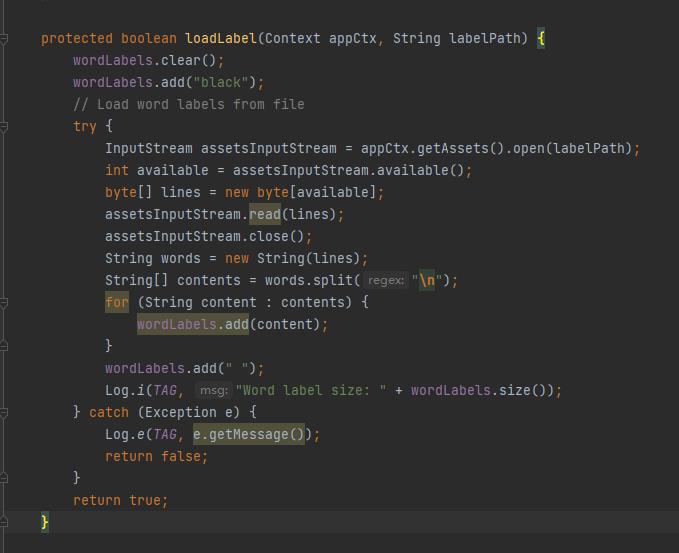Click the 'return false;' statement
The height and width of the screenshot is (553, 679).
point(157,456)
